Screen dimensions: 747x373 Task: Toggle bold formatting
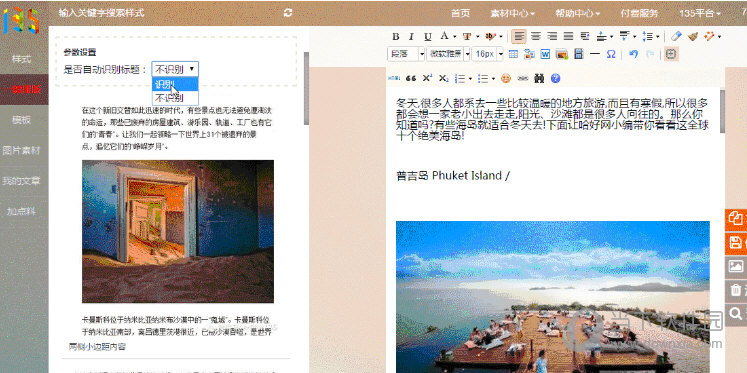pos(396,37)
